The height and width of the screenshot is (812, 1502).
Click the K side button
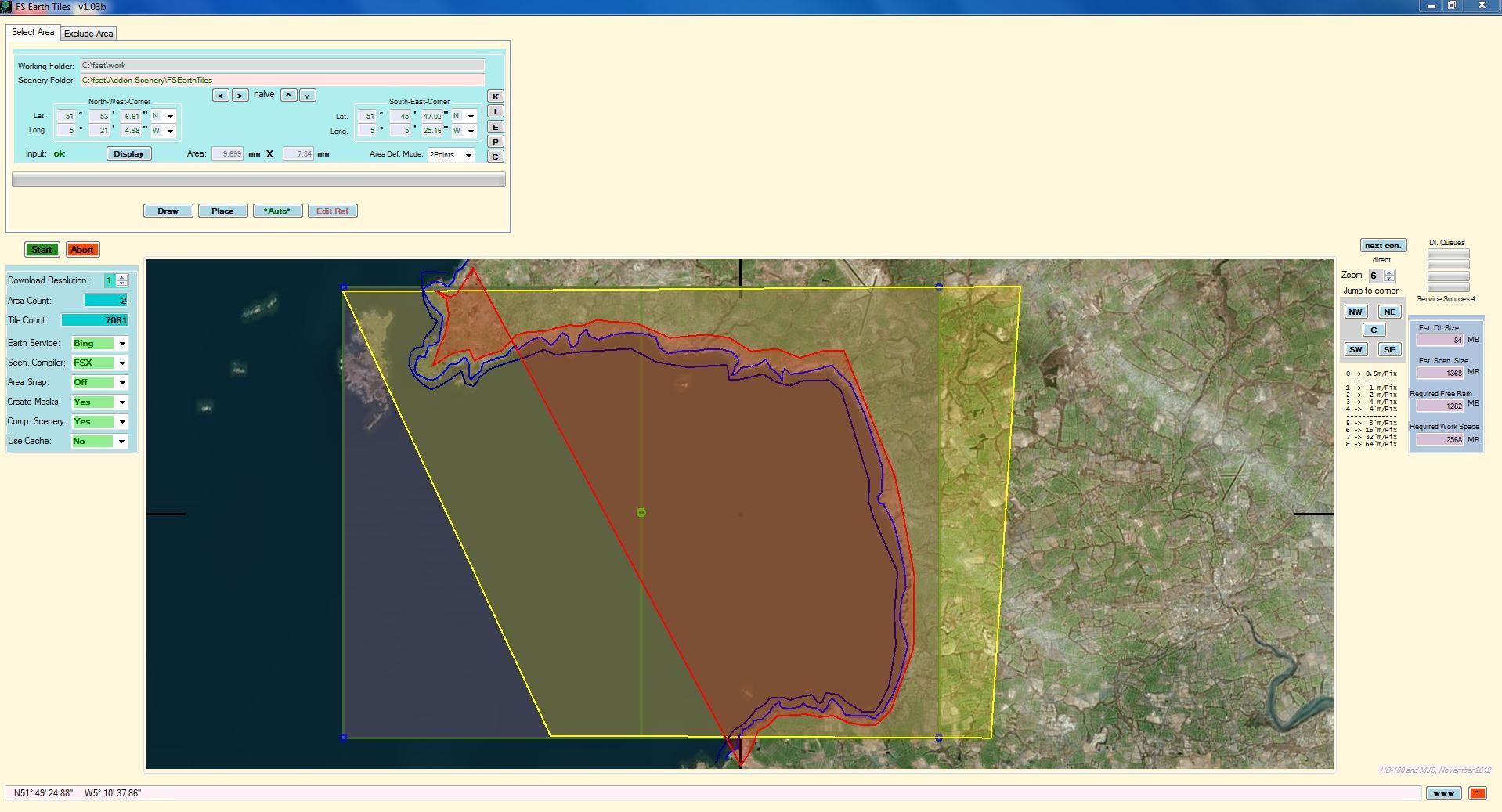[x=495, y=96]
